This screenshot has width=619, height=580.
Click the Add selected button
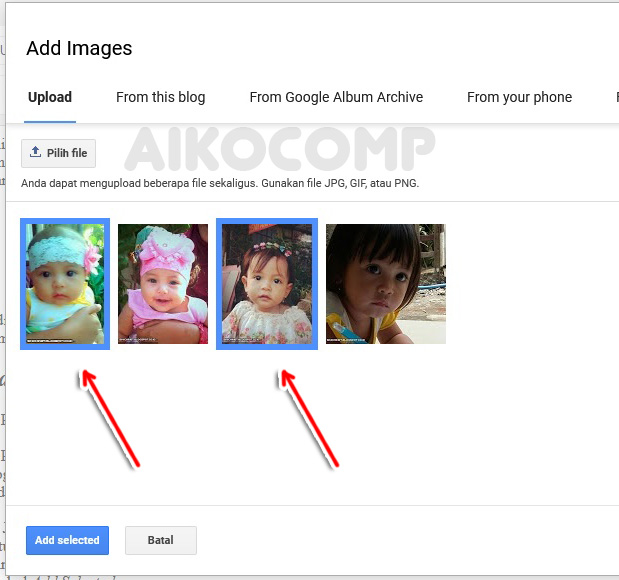[x=67, y=540]
